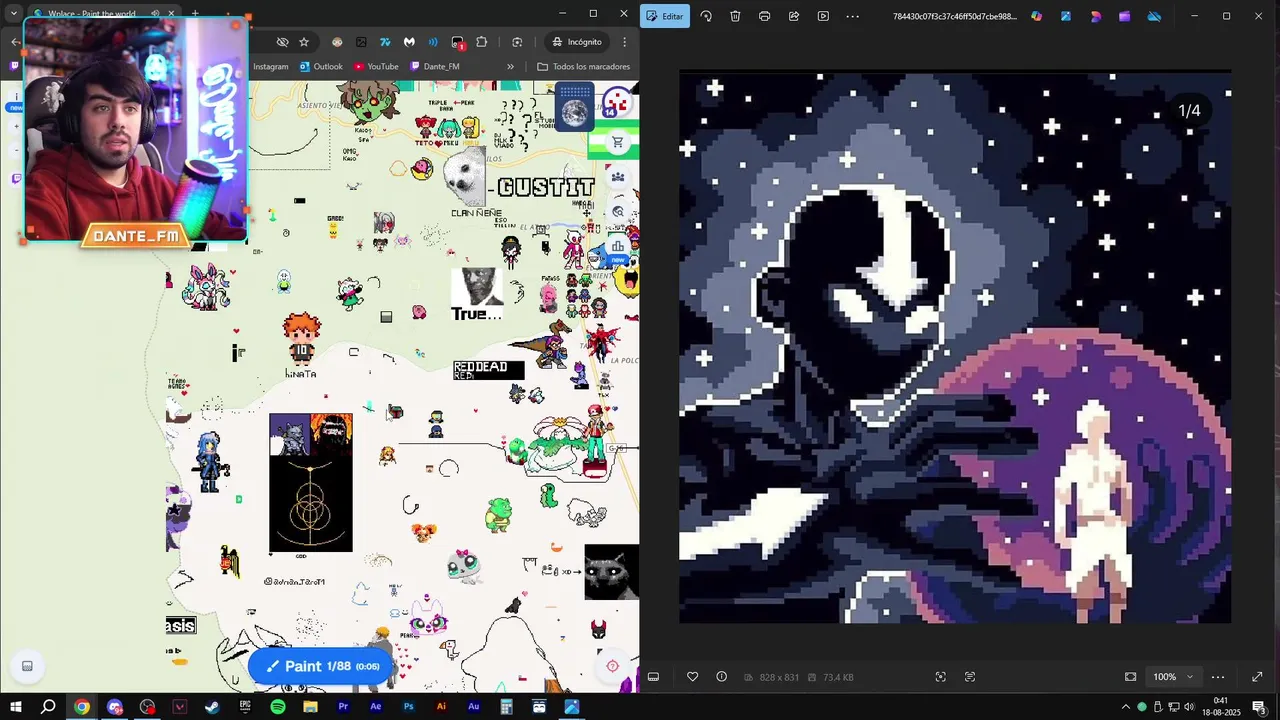Viewport: 1280px width, 720px height.
Task: Open Spotify from the taskbar
Action: 278,707
